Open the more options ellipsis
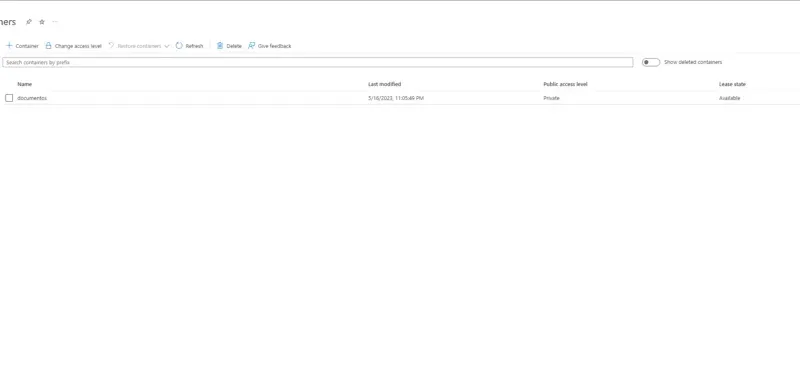Screen dimensions: 800x365 point(55,22)
